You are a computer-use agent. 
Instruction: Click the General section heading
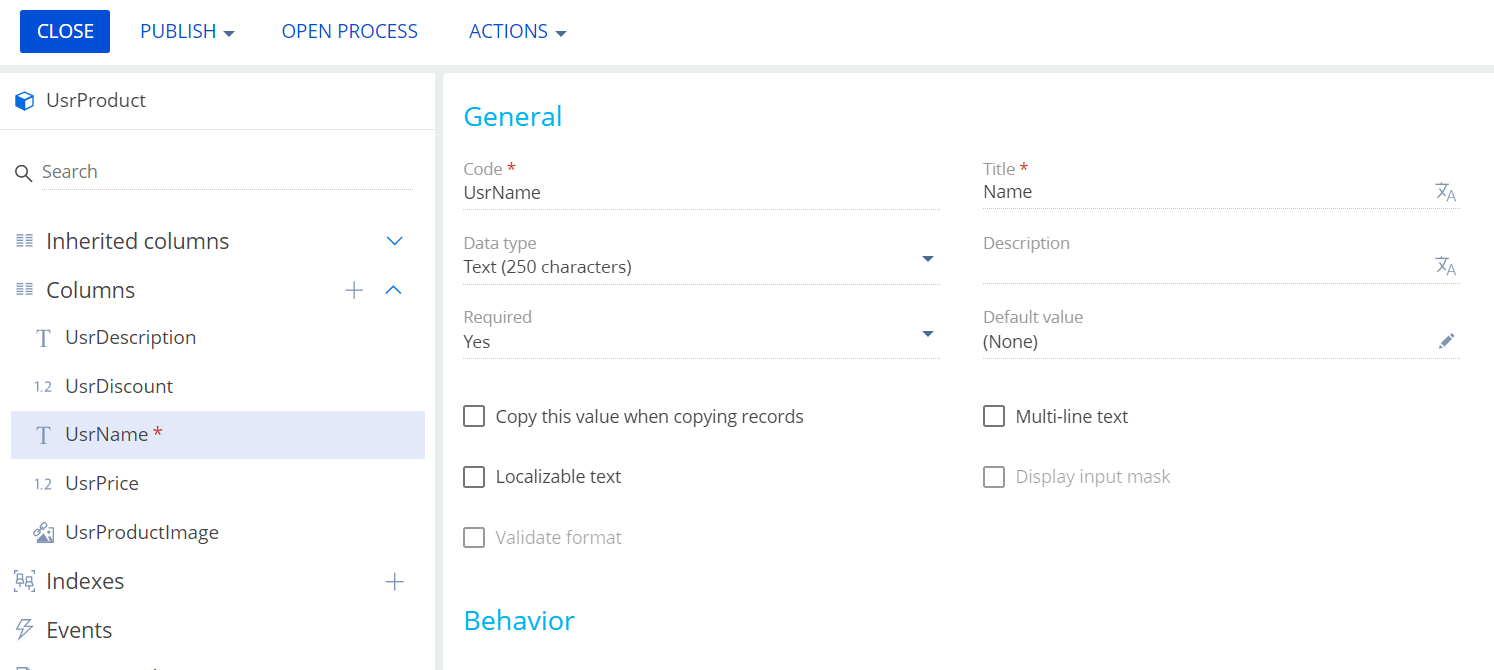click(x=513, y=116)
